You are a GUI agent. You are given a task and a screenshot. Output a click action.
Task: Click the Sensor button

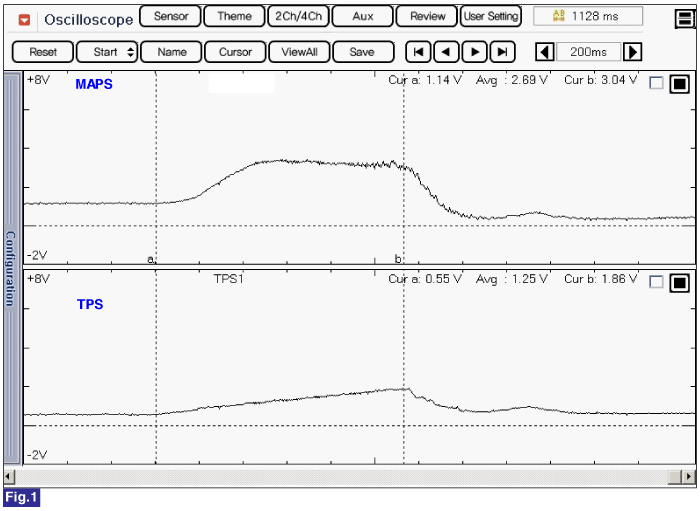(x=171, y=17)
